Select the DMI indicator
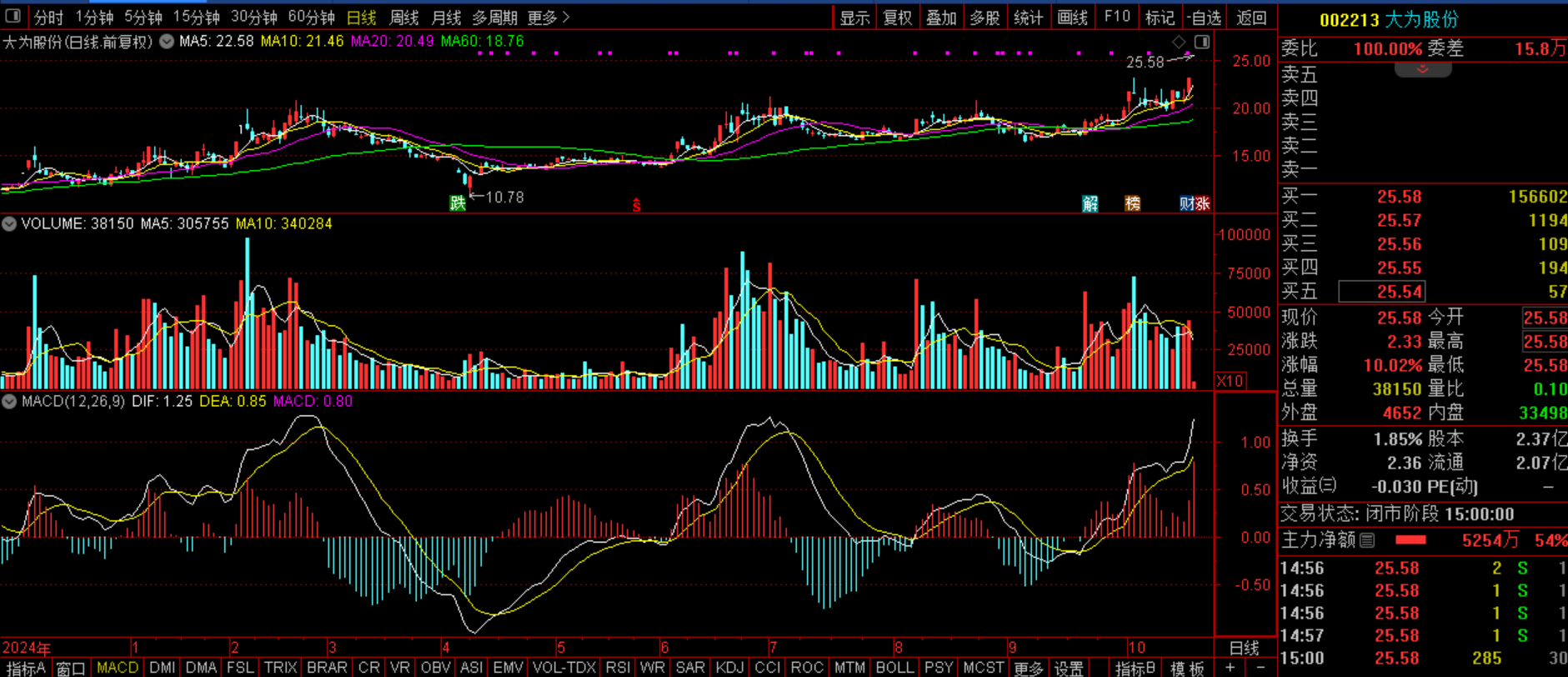This screenshot has width=1568, height=677. coord(162,668)
